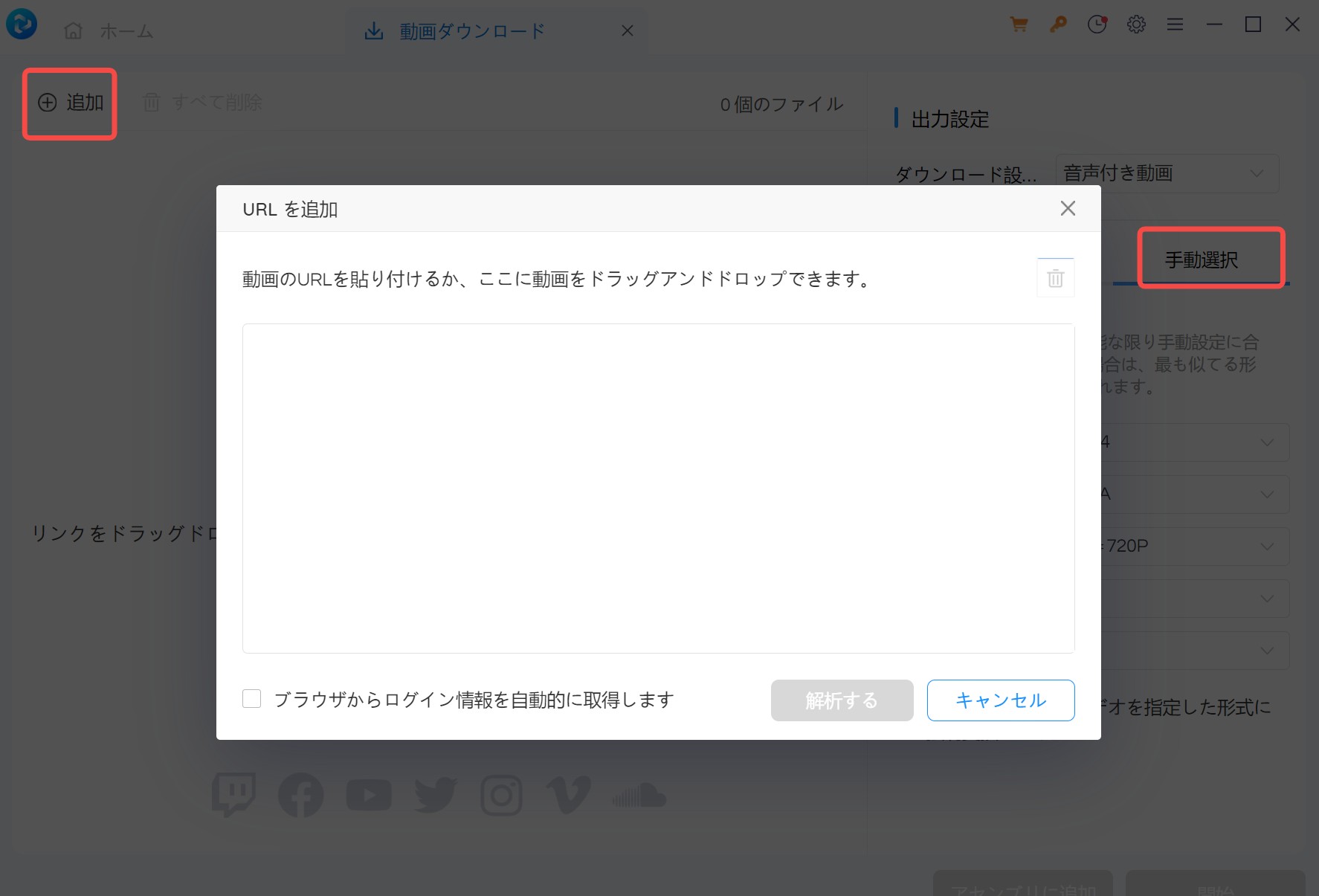Click the Twitch logo icon

point(234,795)
